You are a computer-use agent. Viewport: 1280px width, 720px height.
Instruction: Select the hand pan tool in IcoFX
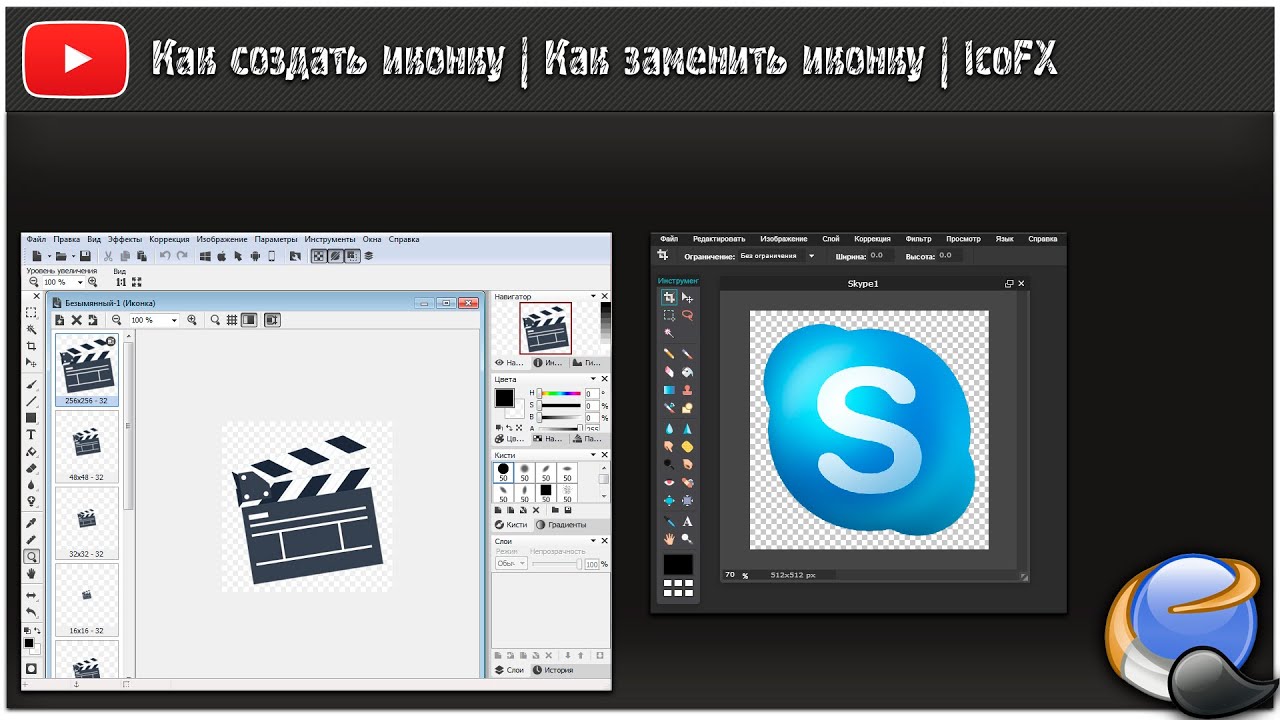31,573
